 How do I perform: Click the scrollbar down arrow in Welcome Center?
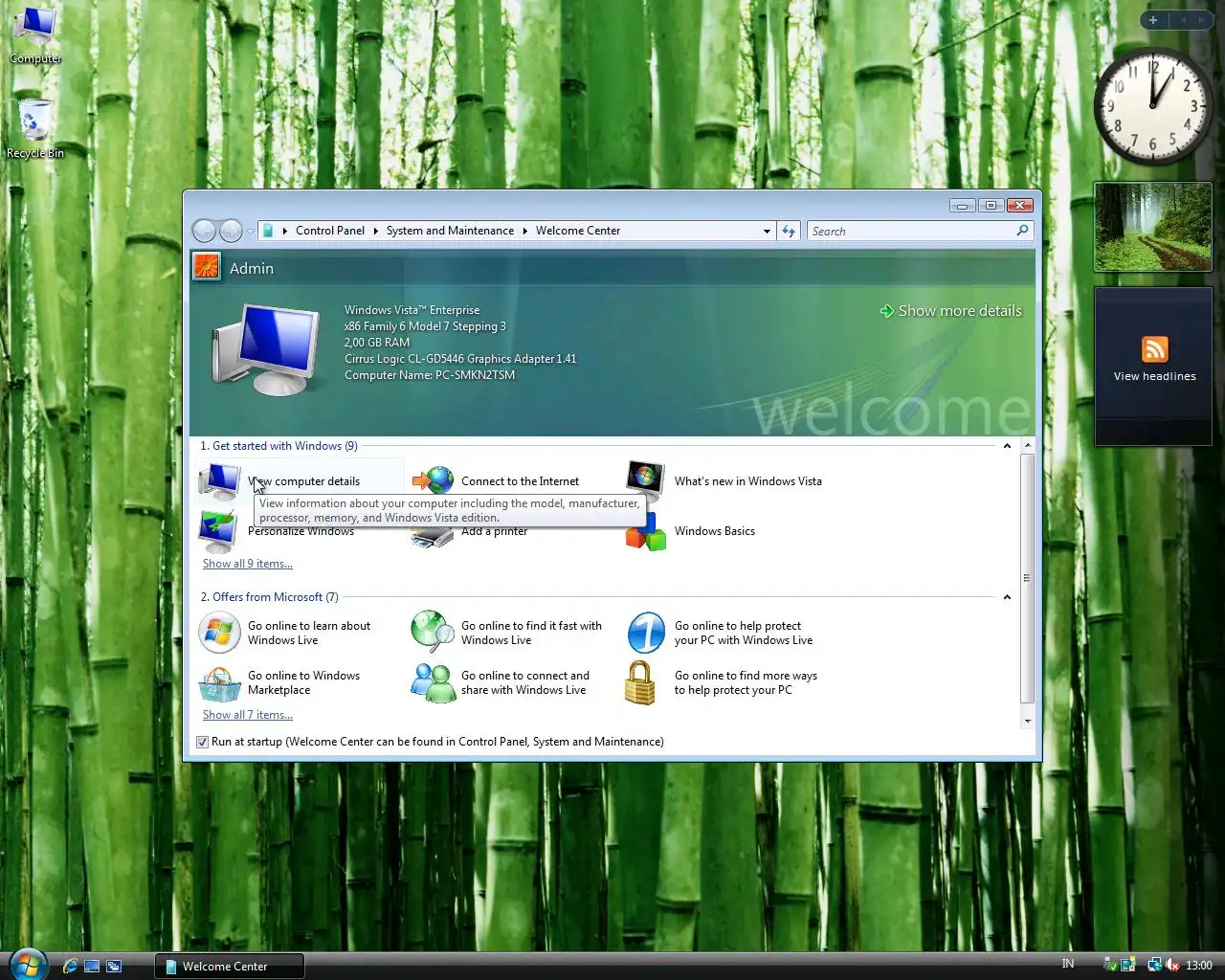tap(1028, 721)
